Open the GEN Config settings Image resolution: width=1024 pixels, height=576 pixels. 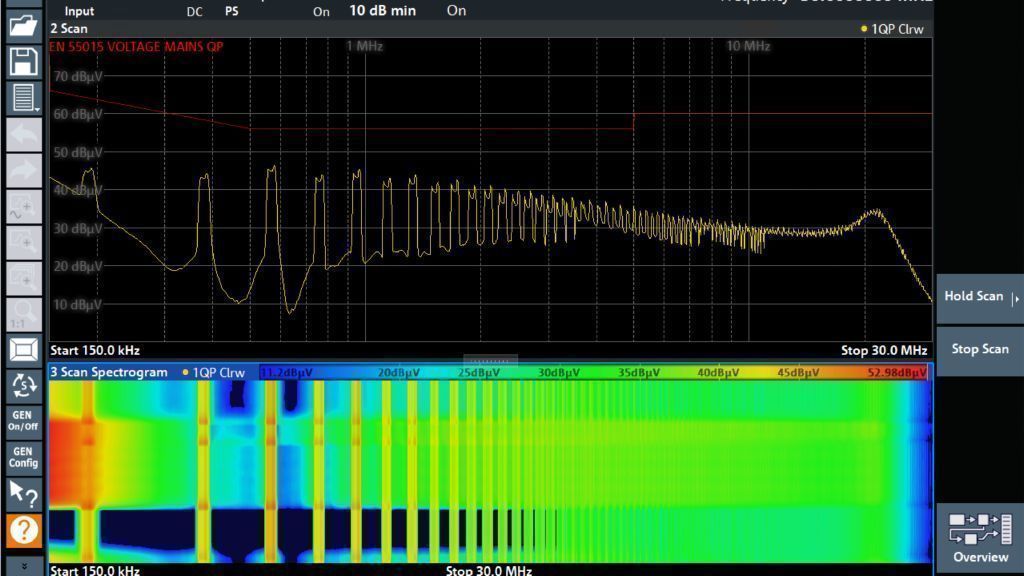[x=23, y=457]
